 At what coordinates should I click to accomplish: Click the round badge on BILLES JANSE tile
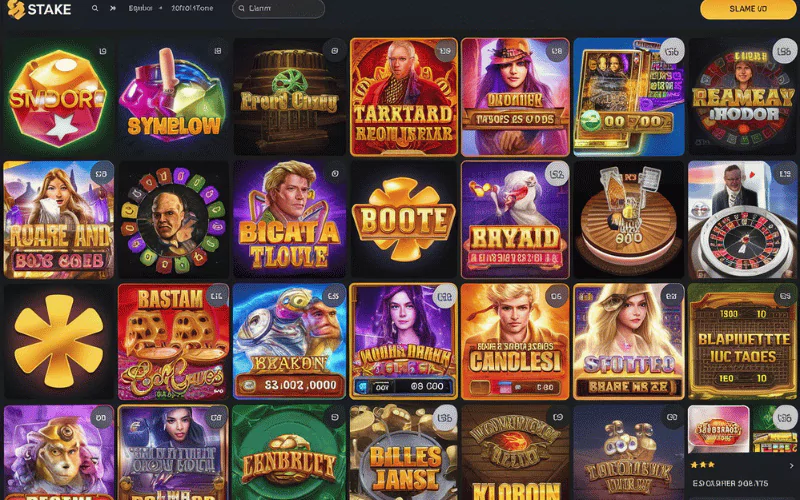click(x=444, y=418)
